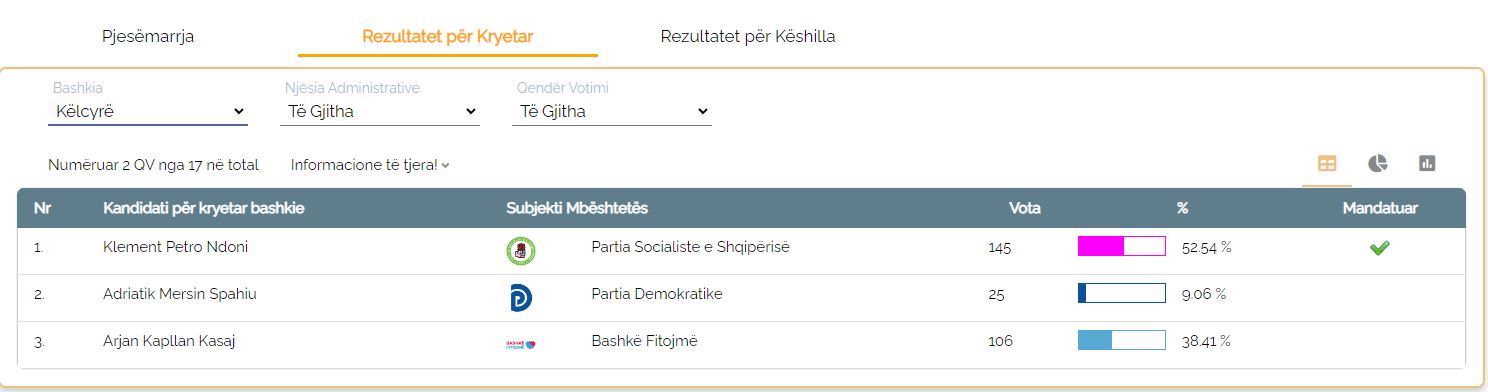Screen dimensions: 1488x392
Task: Click the light blue percentage bar for Bashkë Fitojmë
Action: coord(1122,341)
